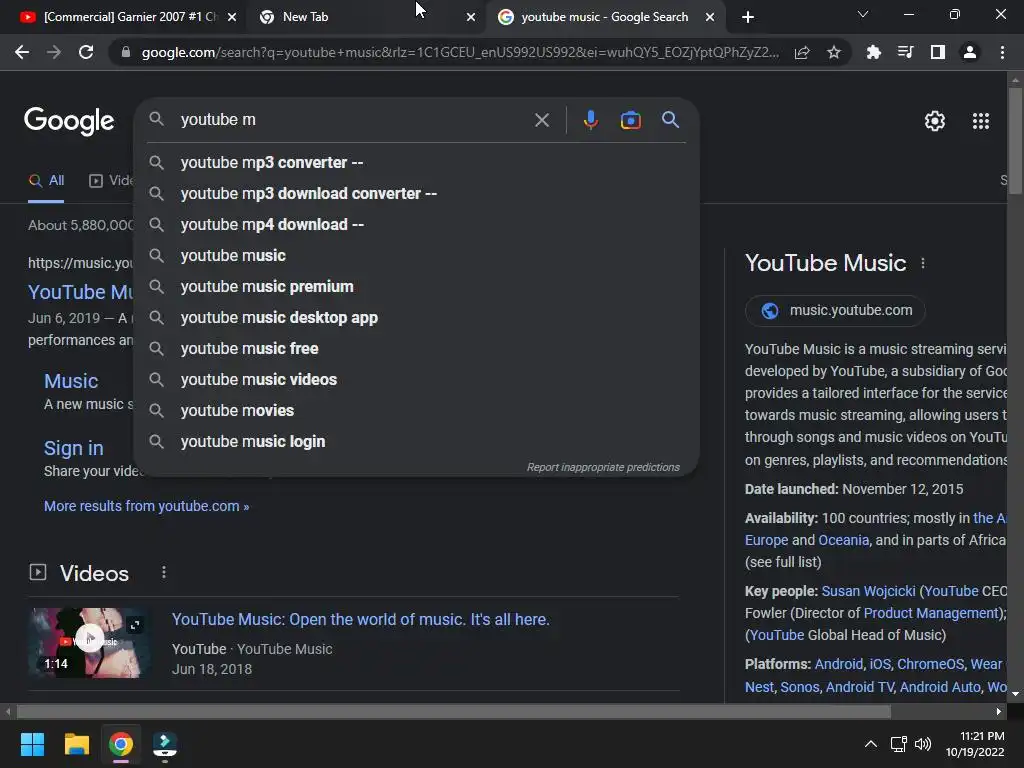Click the Google logo
The image size is (1024, 768).
[x=69, y=121]
